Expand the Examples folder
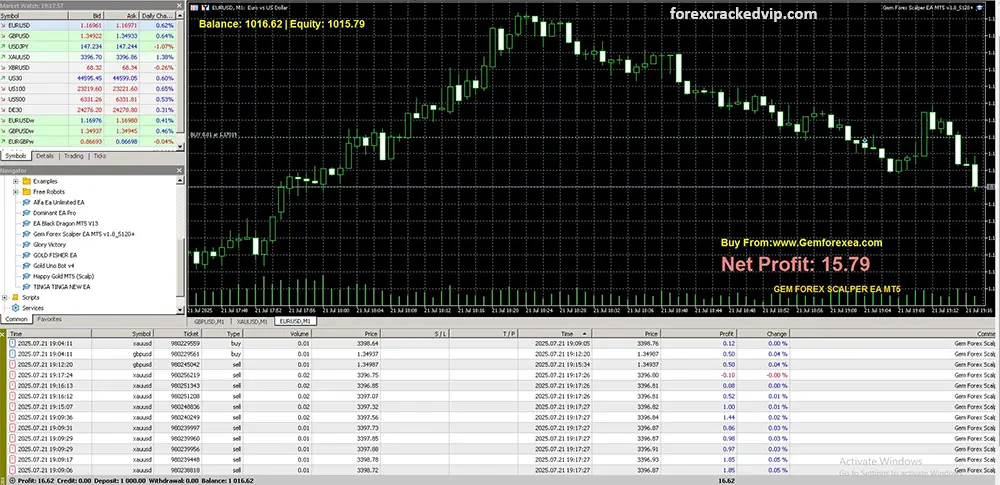This screenshot has height=485, width=1000. pyautogui.click(x=15, y=181)
